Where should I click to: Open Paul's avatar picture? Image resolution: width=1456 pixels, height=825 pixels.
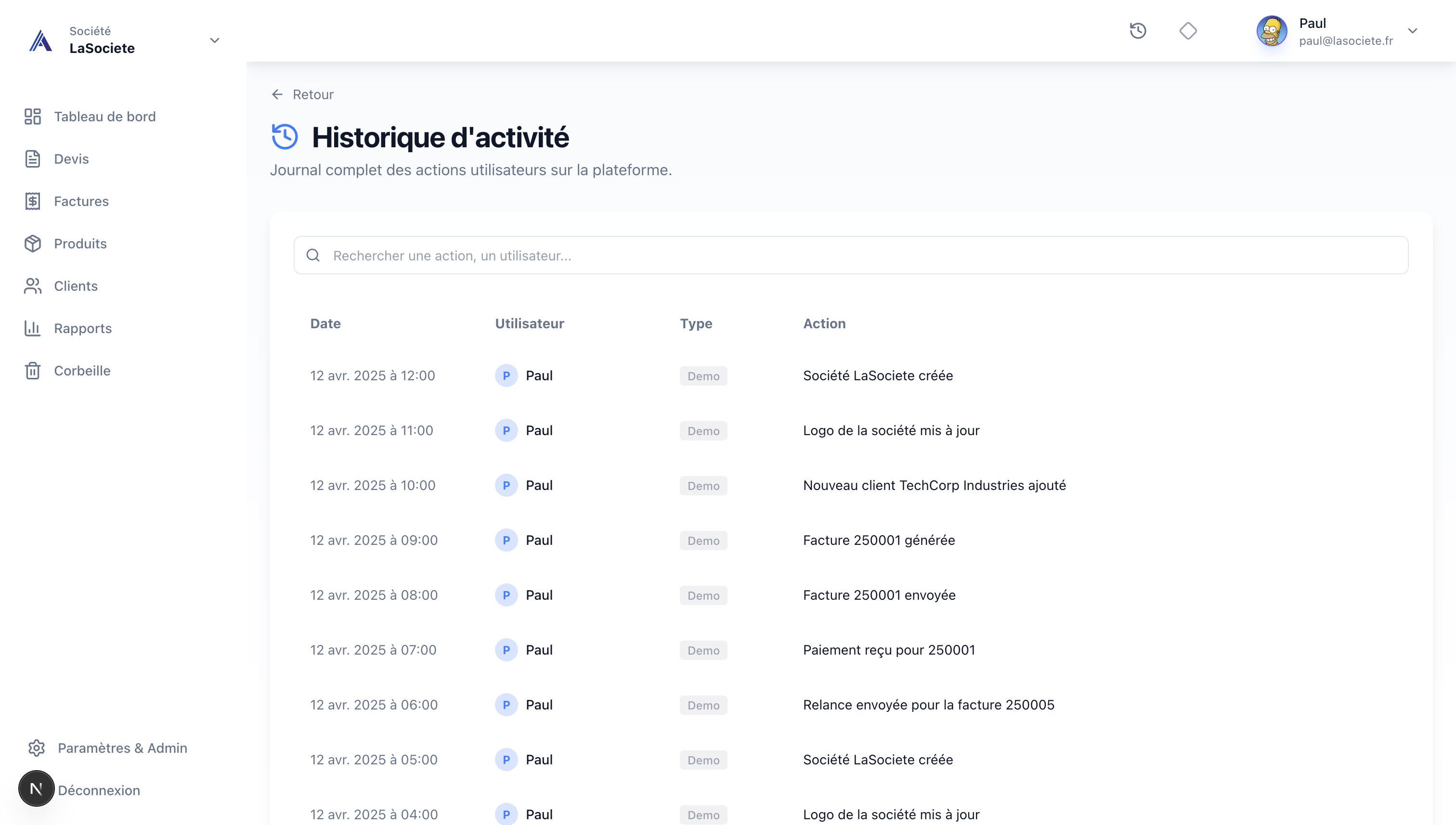pyautogui.click(x=1272, y=31)
